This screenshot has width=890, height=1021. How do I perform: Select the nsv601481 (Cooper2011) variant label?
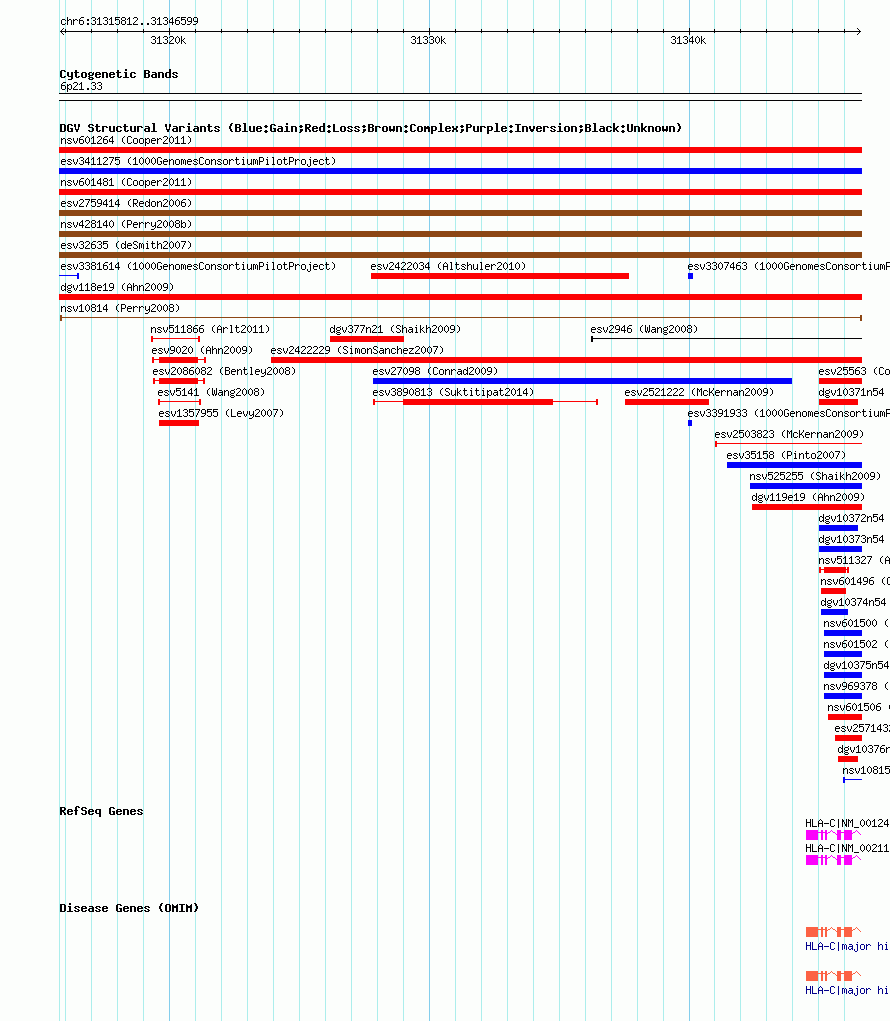point(126,182)
